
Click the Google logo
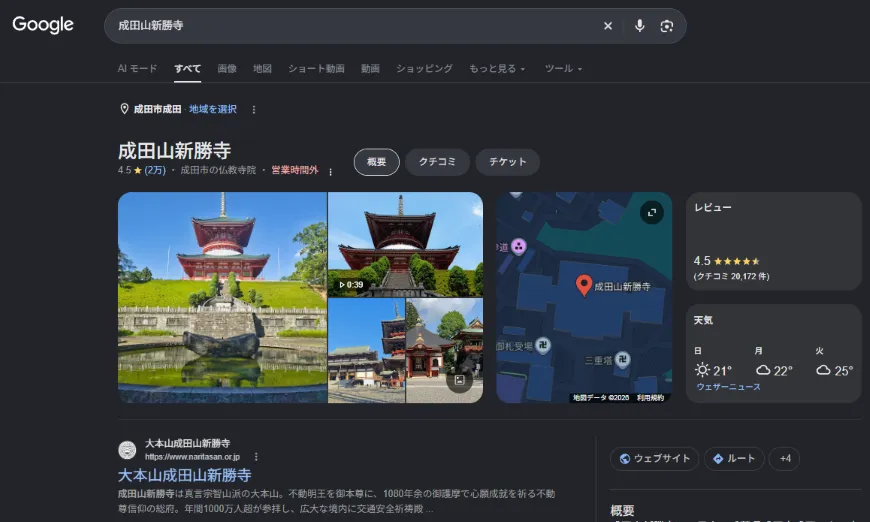[x=43, y=24]
